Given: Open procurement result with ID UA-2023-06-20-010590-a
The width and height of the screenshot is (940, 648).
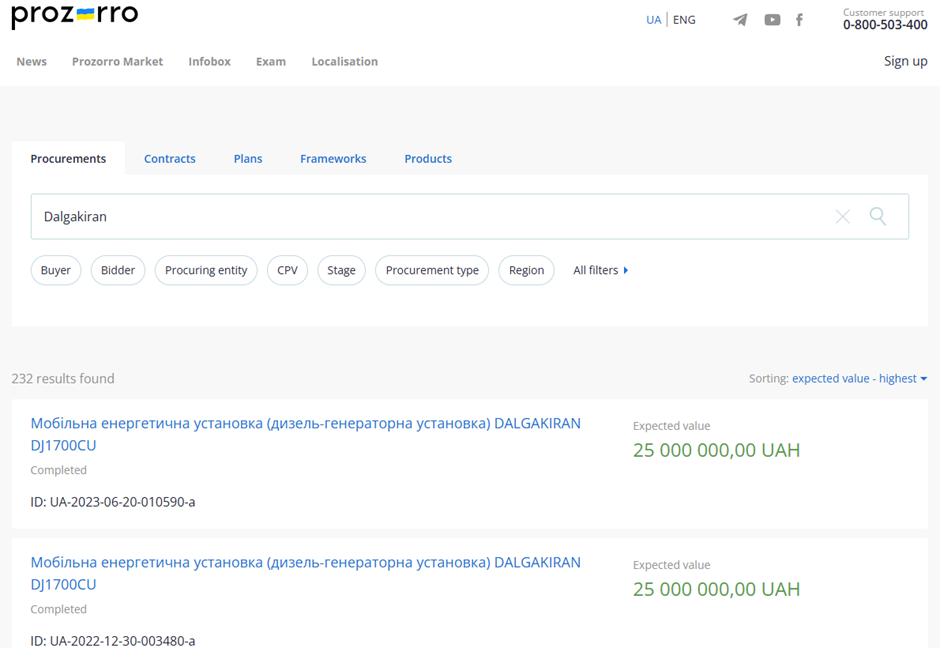Looking at the screenshot, I should (x=305, y=434).
